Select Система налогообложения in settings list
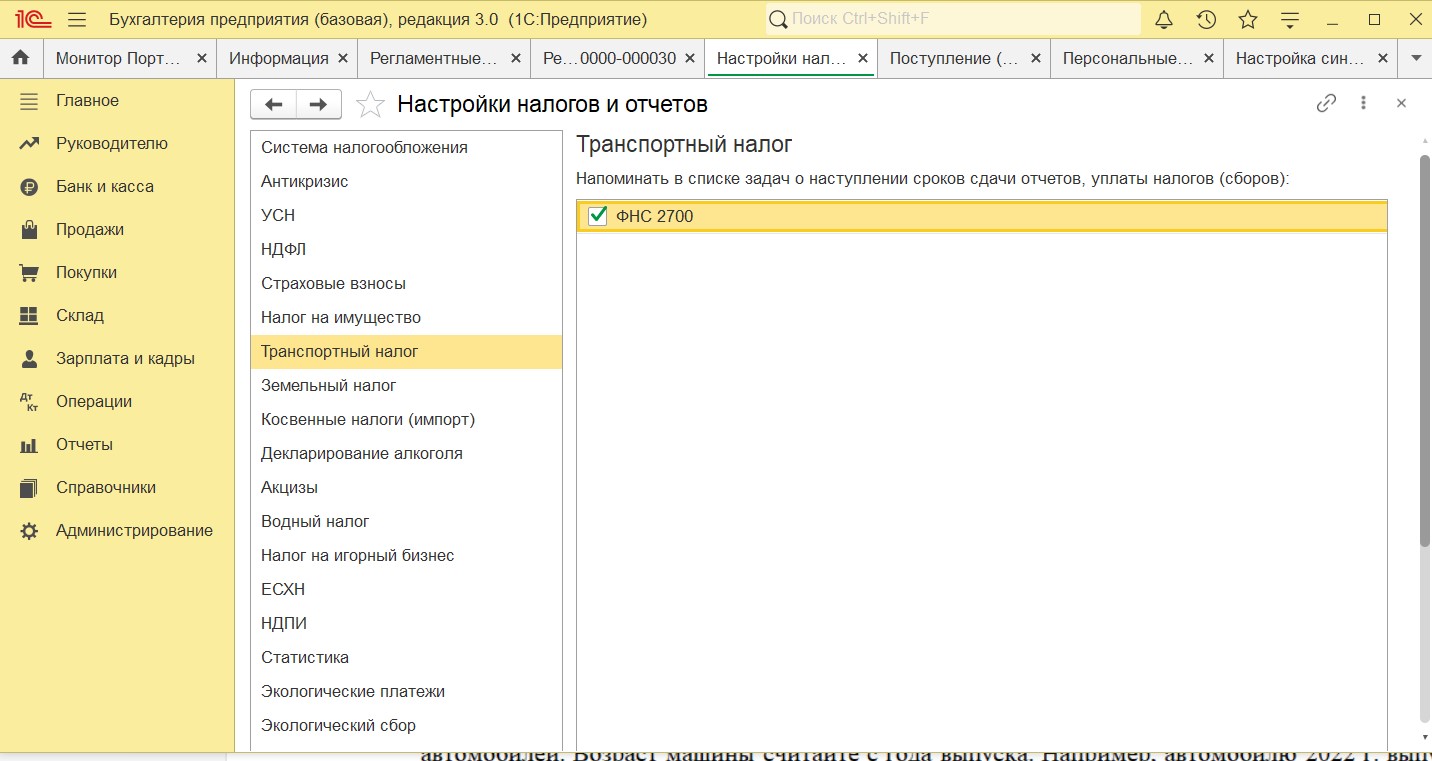Viewport: 1432px width, 761px height. click(406, 147)
